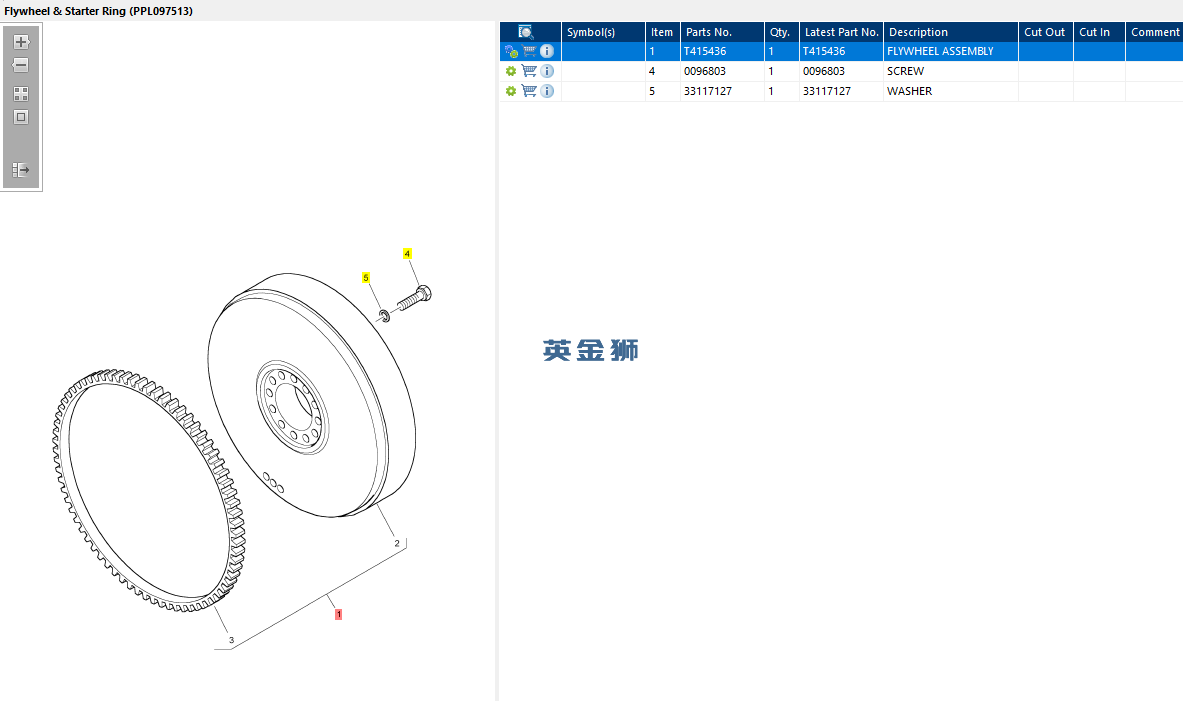Viewport: 1183px width, 701px height.
Task: Click item number 4 cell
Action: [x=662, y=71]
